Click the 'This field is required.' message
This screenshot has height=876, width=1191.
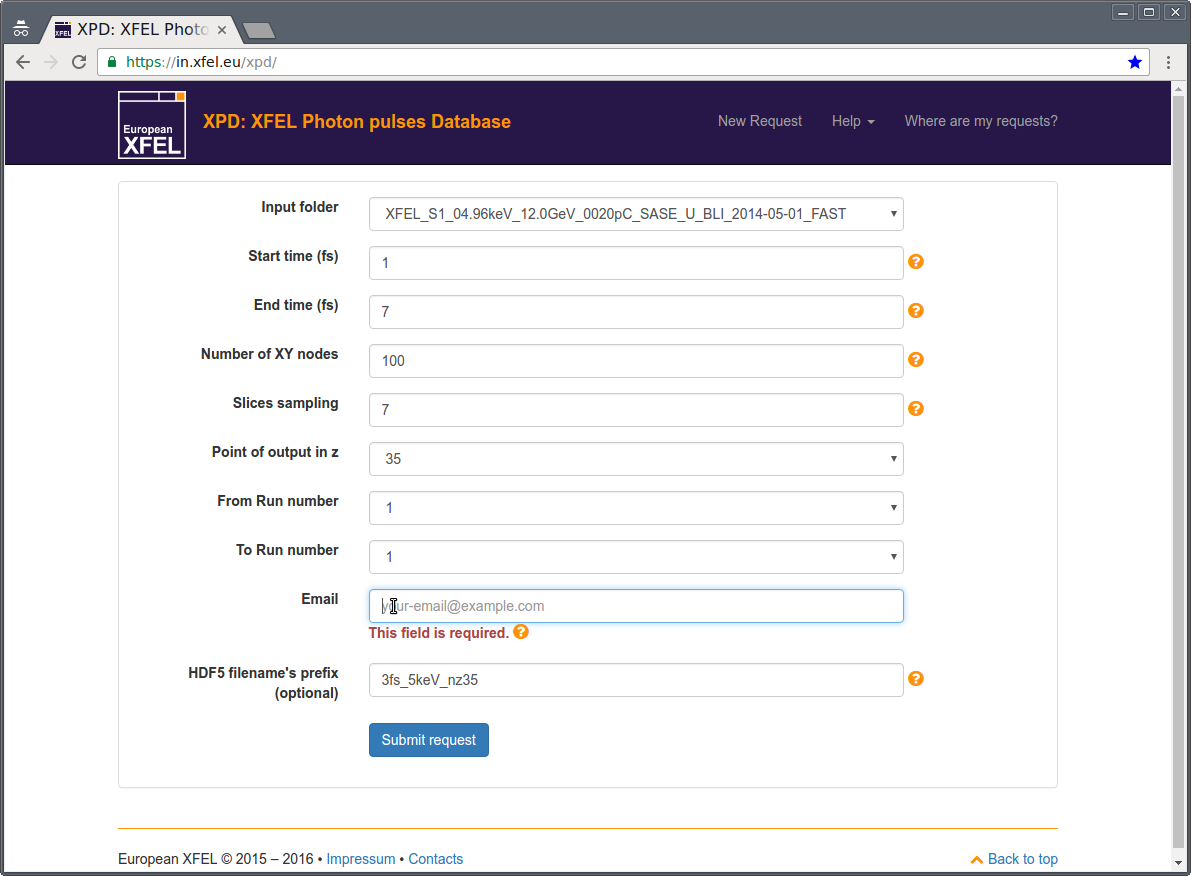coord(438,633)
